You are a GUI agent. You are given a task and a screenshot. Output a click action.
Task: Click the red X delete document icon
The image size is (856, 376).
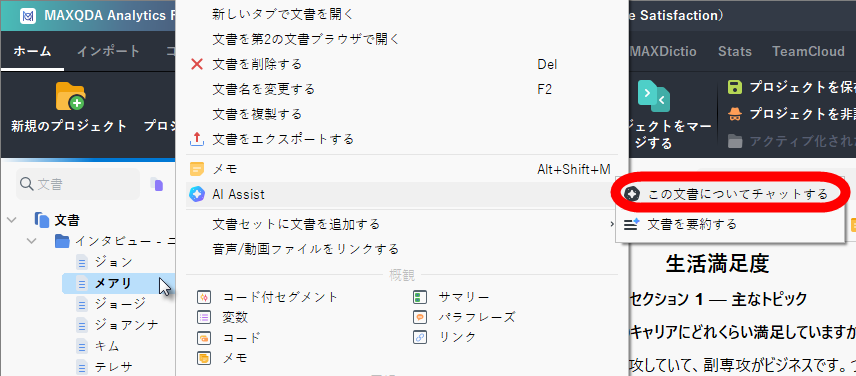coord(197,64)
